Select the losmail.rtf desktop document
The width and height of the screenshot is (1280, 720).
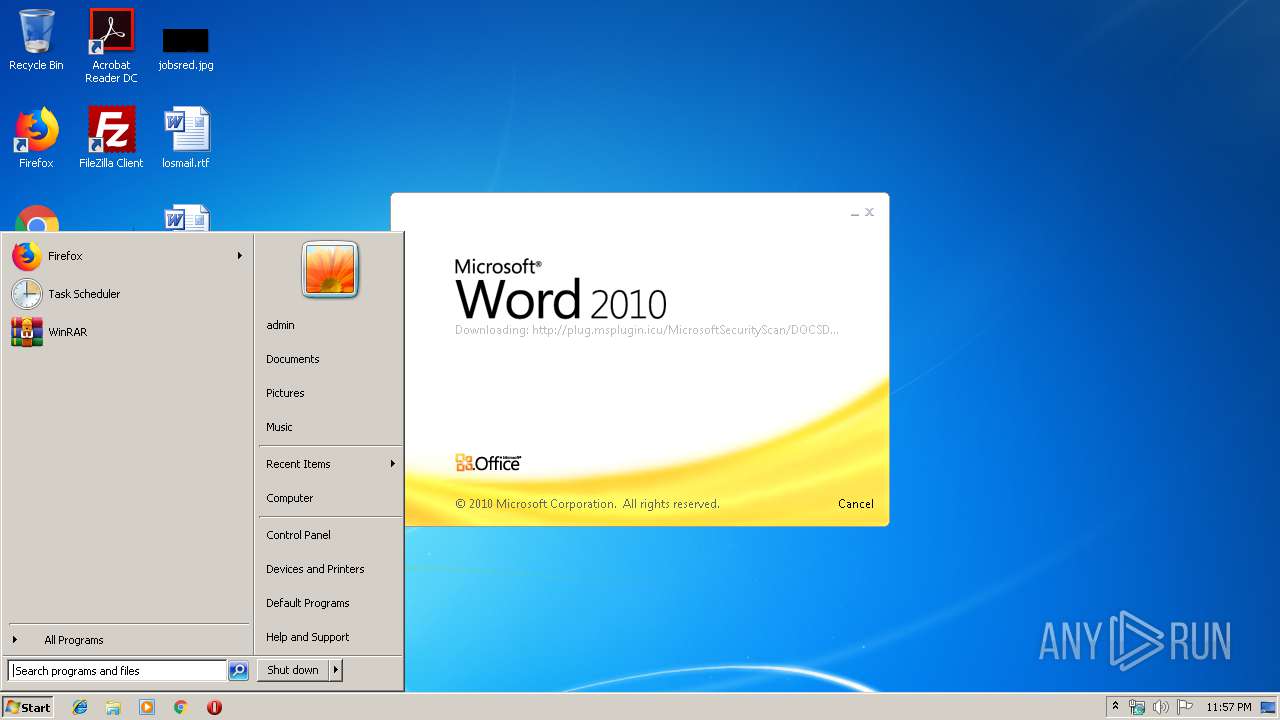186,137
